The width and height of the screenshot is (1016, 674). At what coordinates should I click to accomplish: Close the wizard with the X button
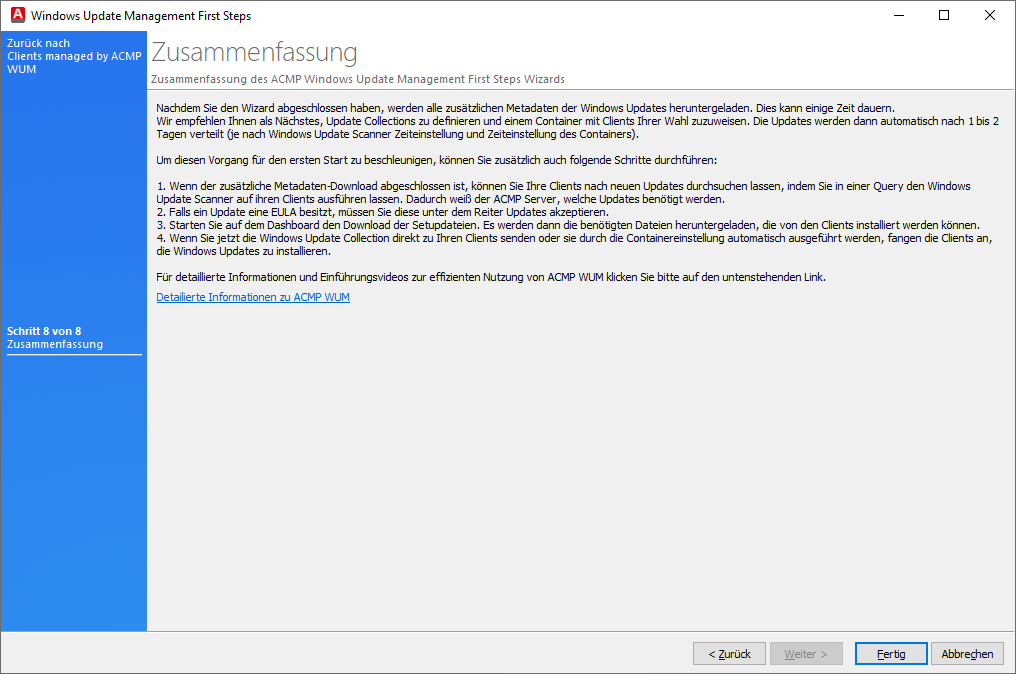(989, 16)
